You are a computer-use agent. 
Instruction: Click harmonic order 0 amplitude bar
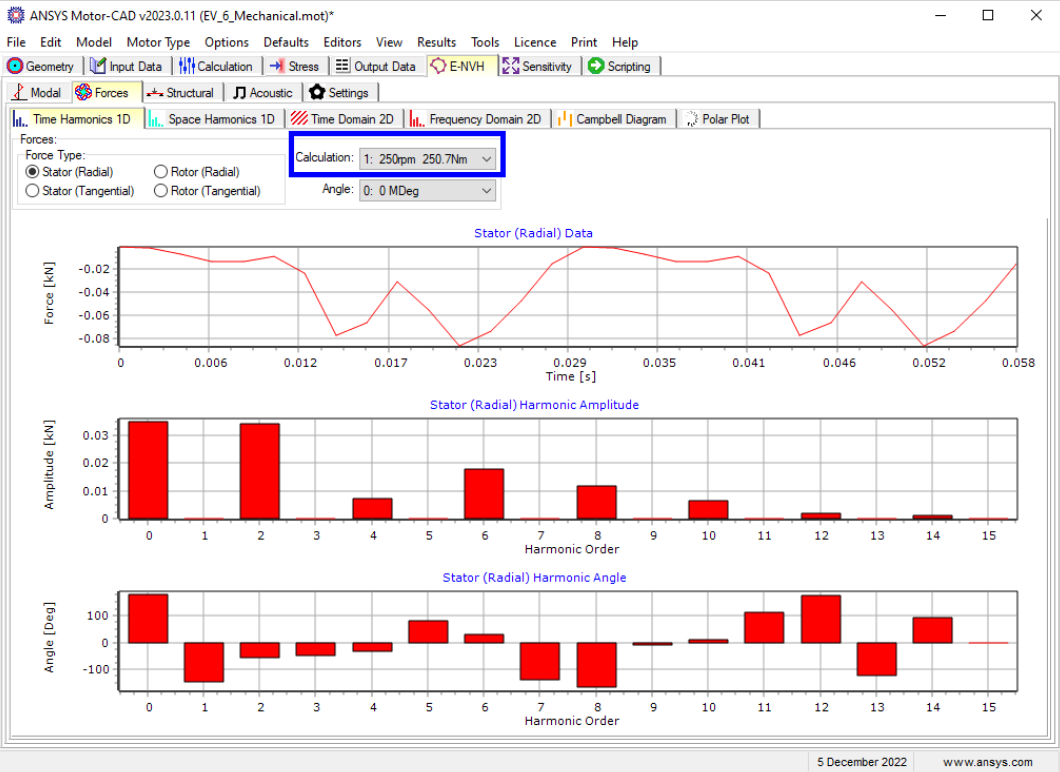pyautogui.click(x=149, y=471)
